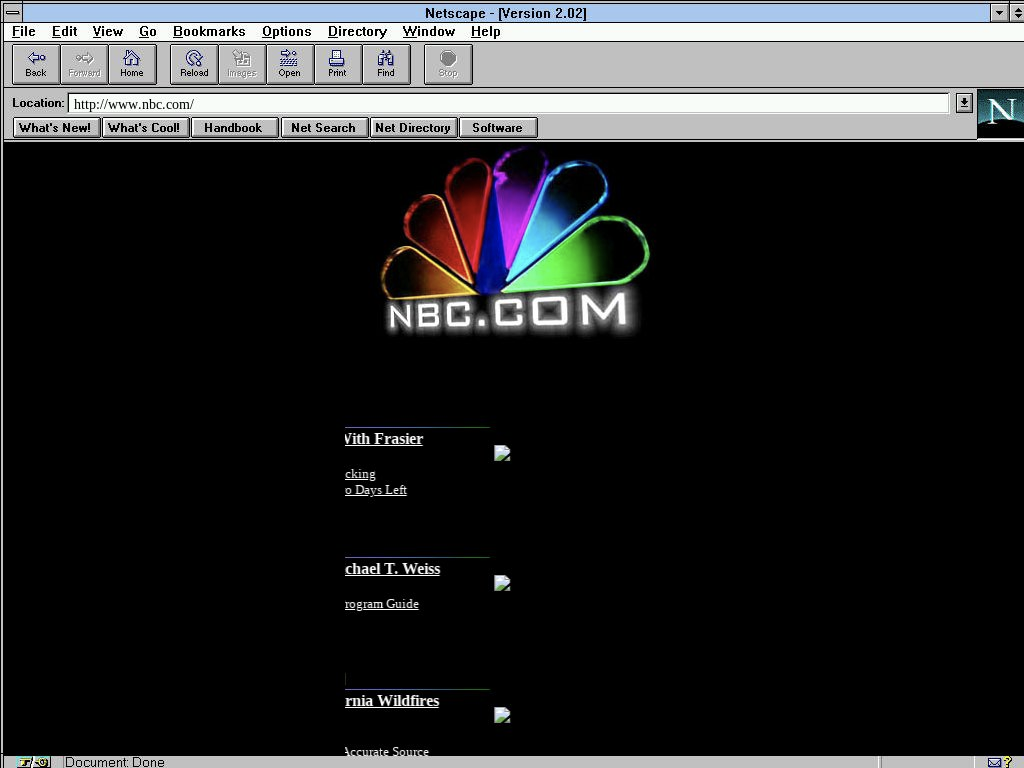
Task: Open the Handbook directory button
Action: tap(233, 128)
